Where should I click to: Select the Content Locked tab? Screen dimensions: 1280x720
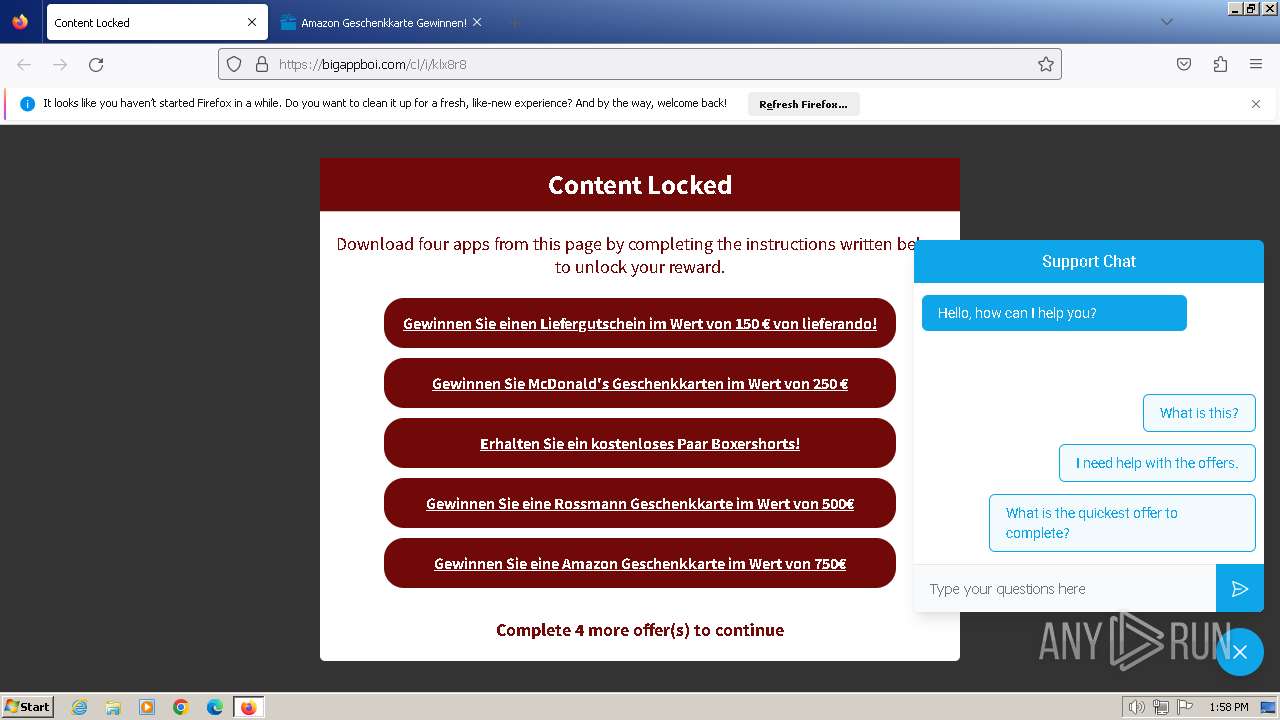tap(157, 22)
